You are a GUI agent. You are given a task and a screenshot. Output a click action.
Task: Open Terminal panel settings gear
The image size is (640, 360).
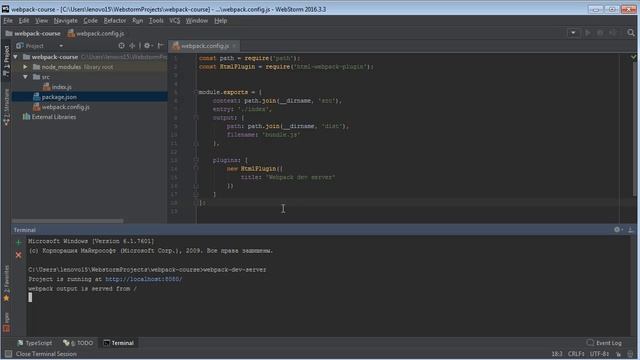pos(618,230)
